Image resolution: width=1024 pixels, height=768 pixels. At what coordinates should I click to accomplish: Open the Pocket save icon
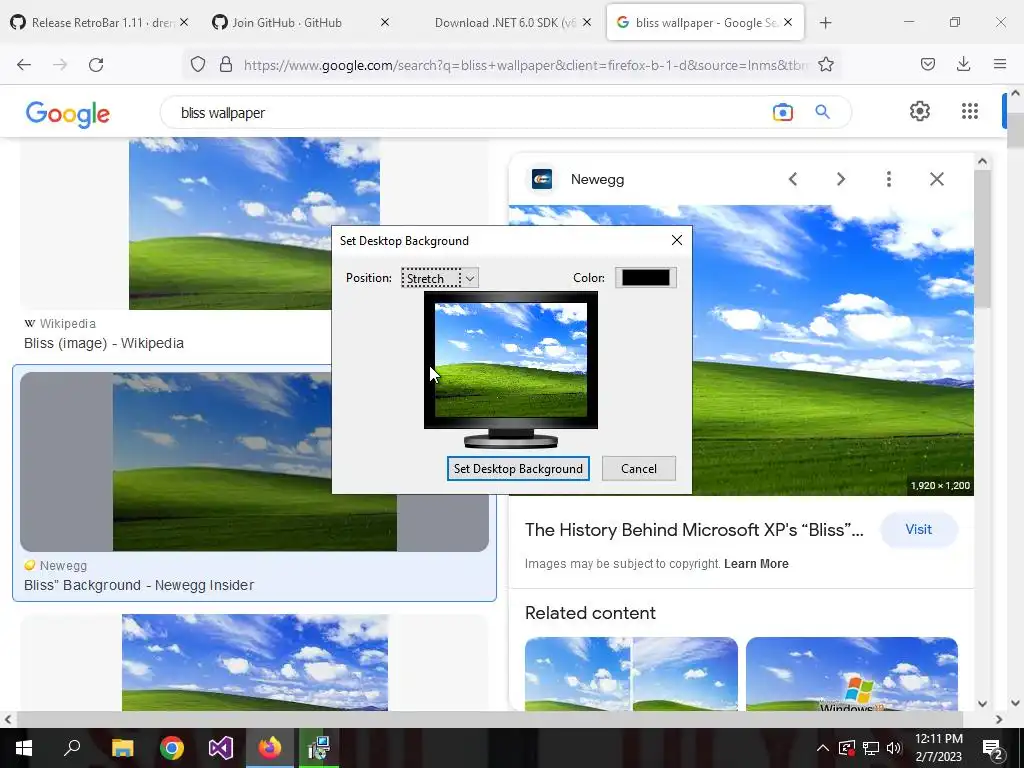click(x=928, y=64)
